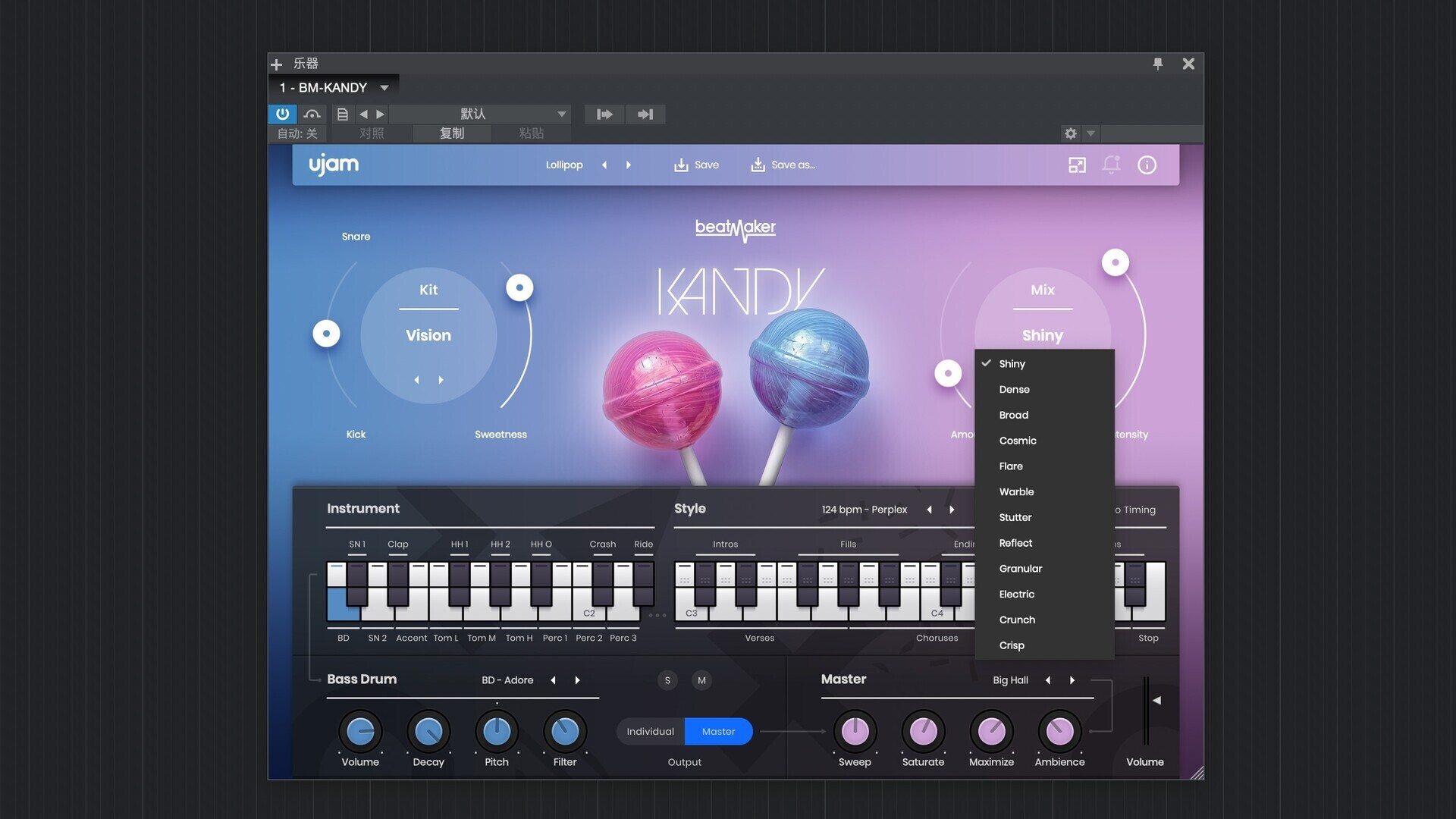This screenshot has width=1456, height=819.
Task: Go to previous host preset arrow
Action: pyautogui.click(x=363, y=114)
